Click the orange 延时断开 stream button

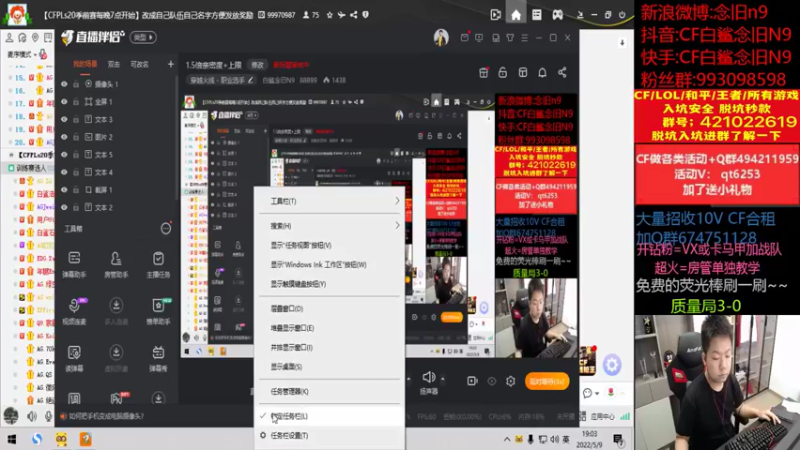[x=546, y=381]
